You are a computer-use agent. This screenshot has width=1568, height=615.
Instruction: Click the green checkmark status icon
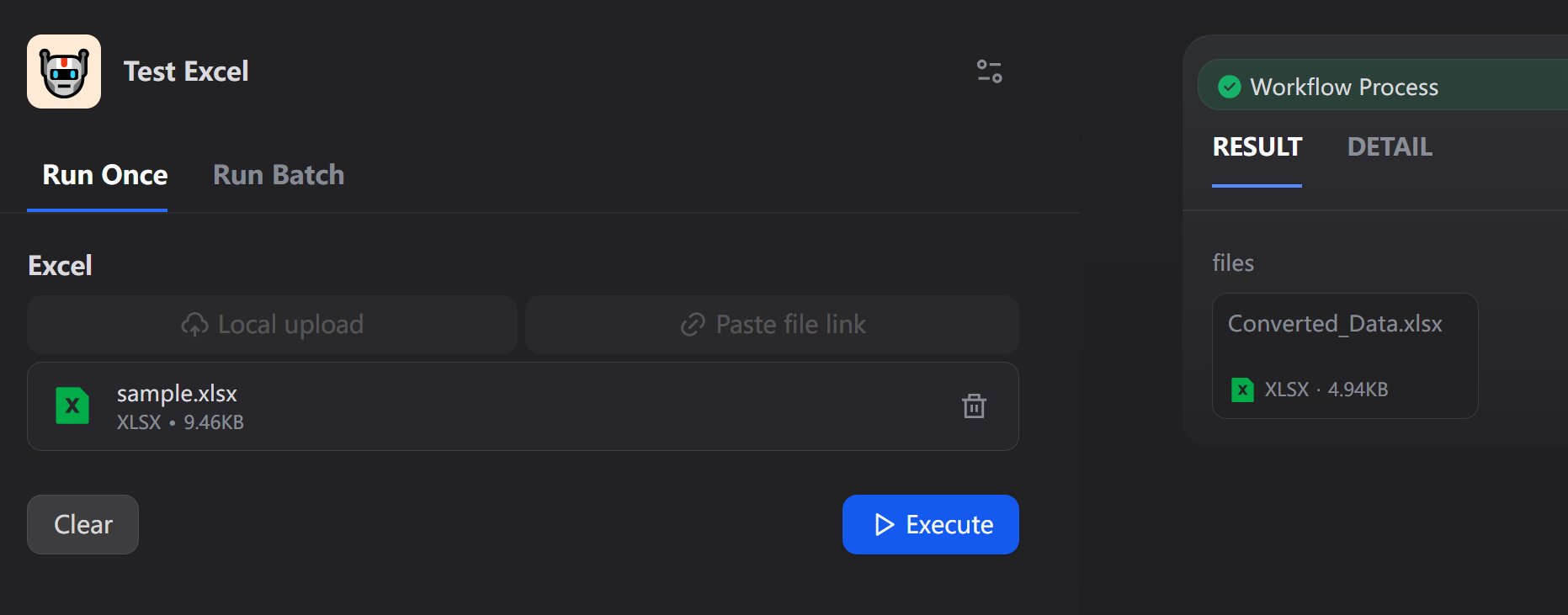(x=1230, y=87)
